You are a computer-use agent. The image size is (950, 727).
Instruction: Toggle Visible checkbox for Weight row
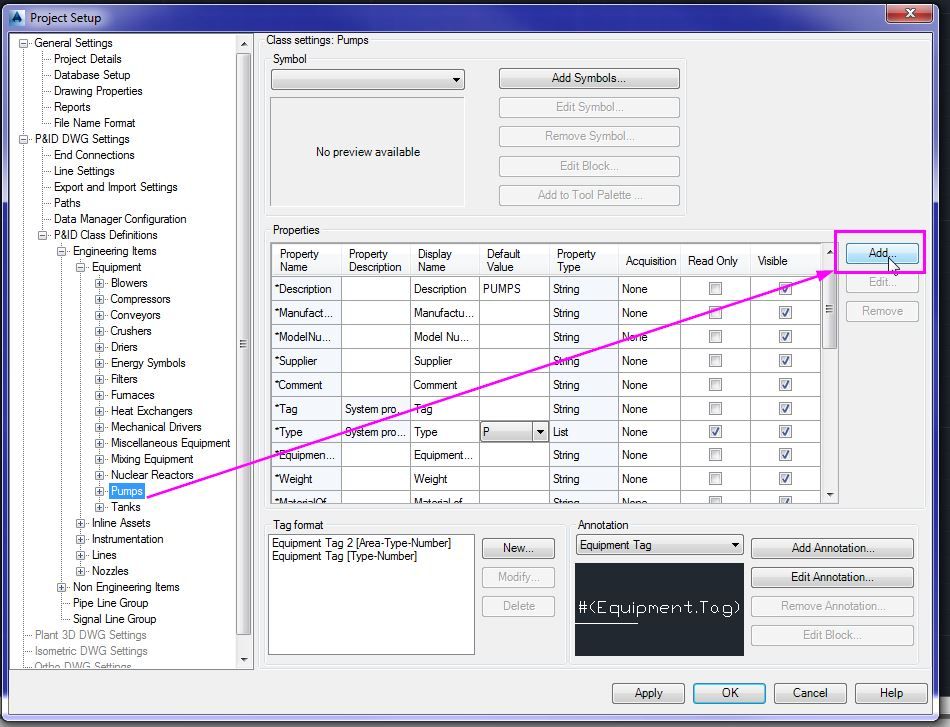[785, 479]
